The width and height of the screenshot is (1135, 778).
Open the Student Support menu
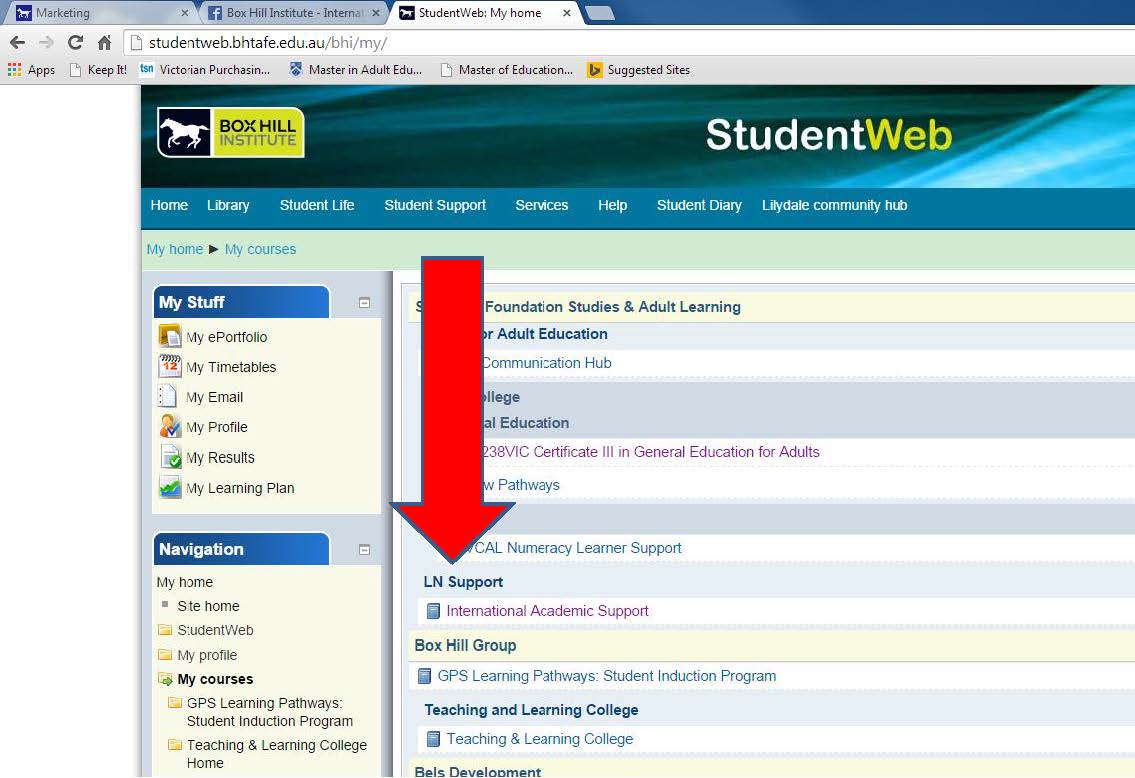[x=435, y=206]
